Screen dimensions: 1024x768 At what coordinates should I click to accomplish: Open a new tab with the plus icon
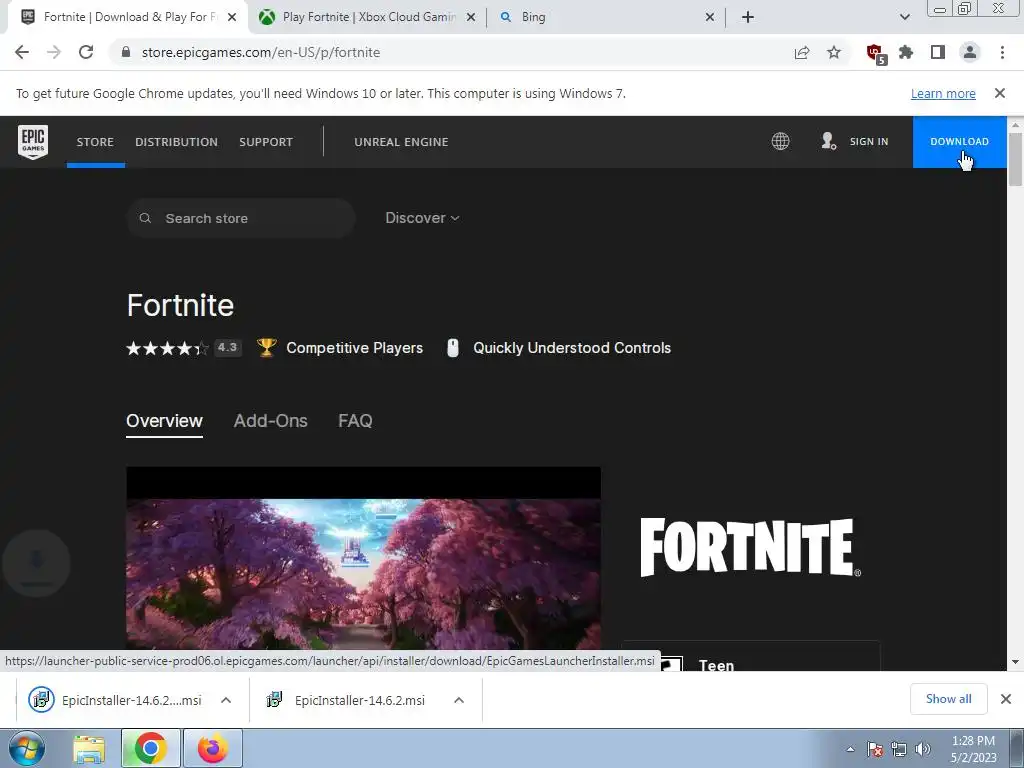[x=748, y=17]
